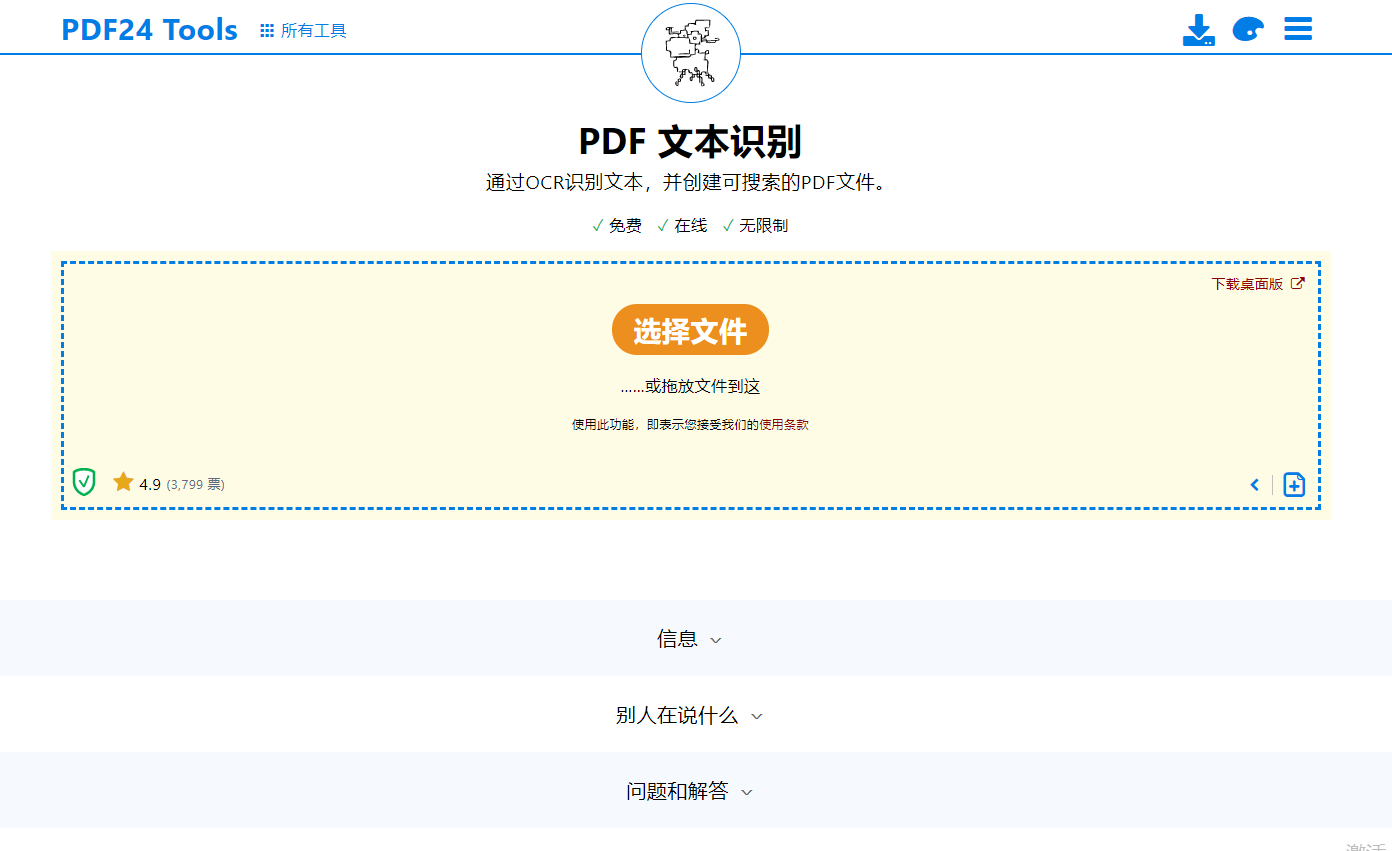Click the green security shield icon
Image resolution: width=1392 pixels, height=851 pixels.
click(x=84, y=482)
